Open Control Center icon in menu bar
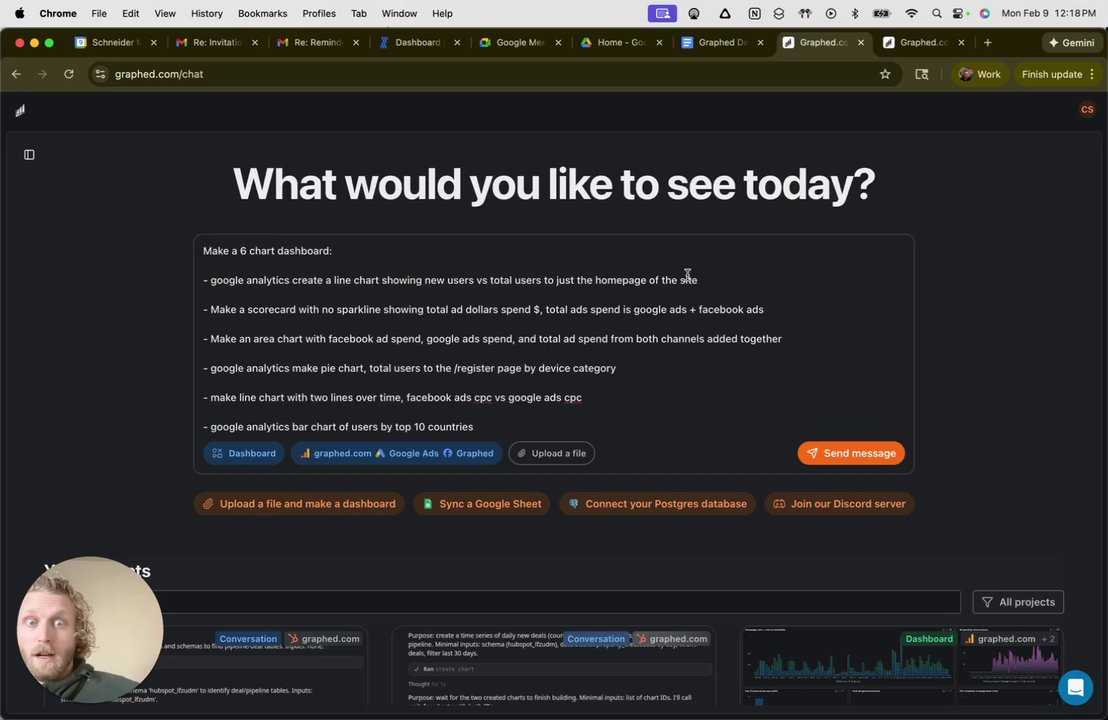 (x=958, y=13)
